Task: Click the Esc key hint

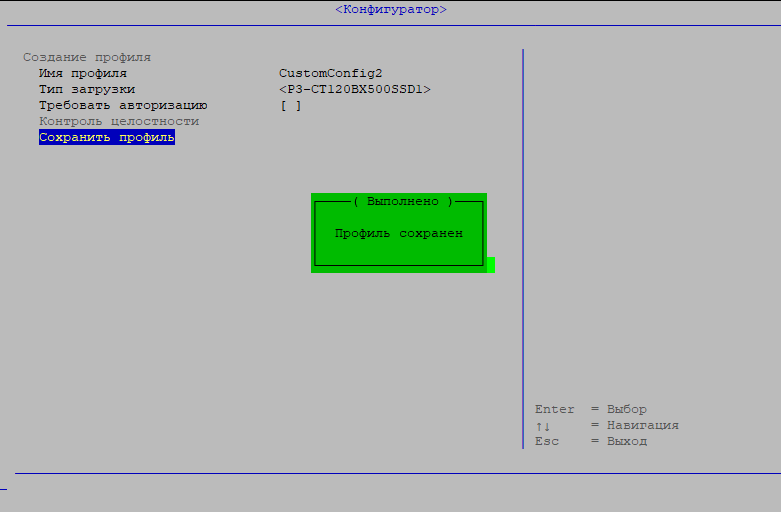Action: click(547, 441)
